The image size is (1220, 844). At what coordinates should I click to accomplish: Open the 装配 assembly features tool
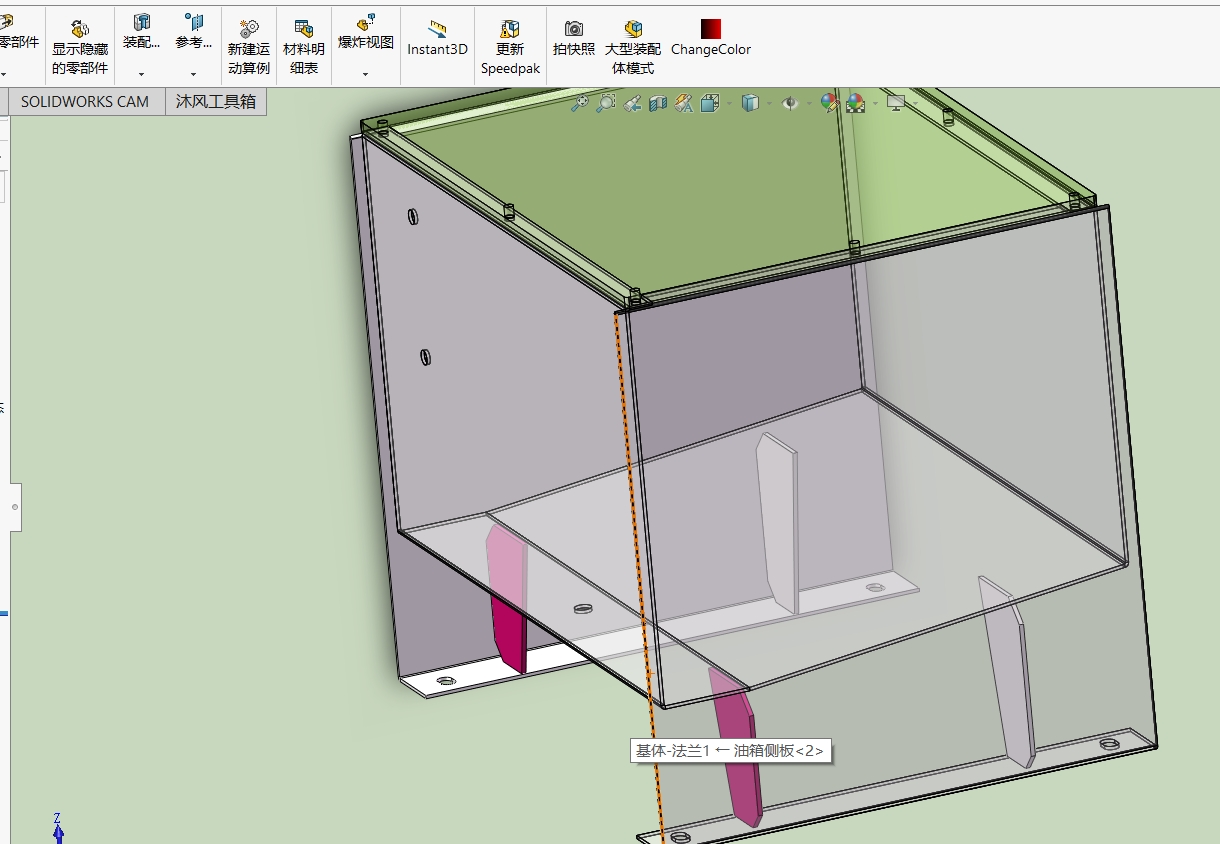141,33
